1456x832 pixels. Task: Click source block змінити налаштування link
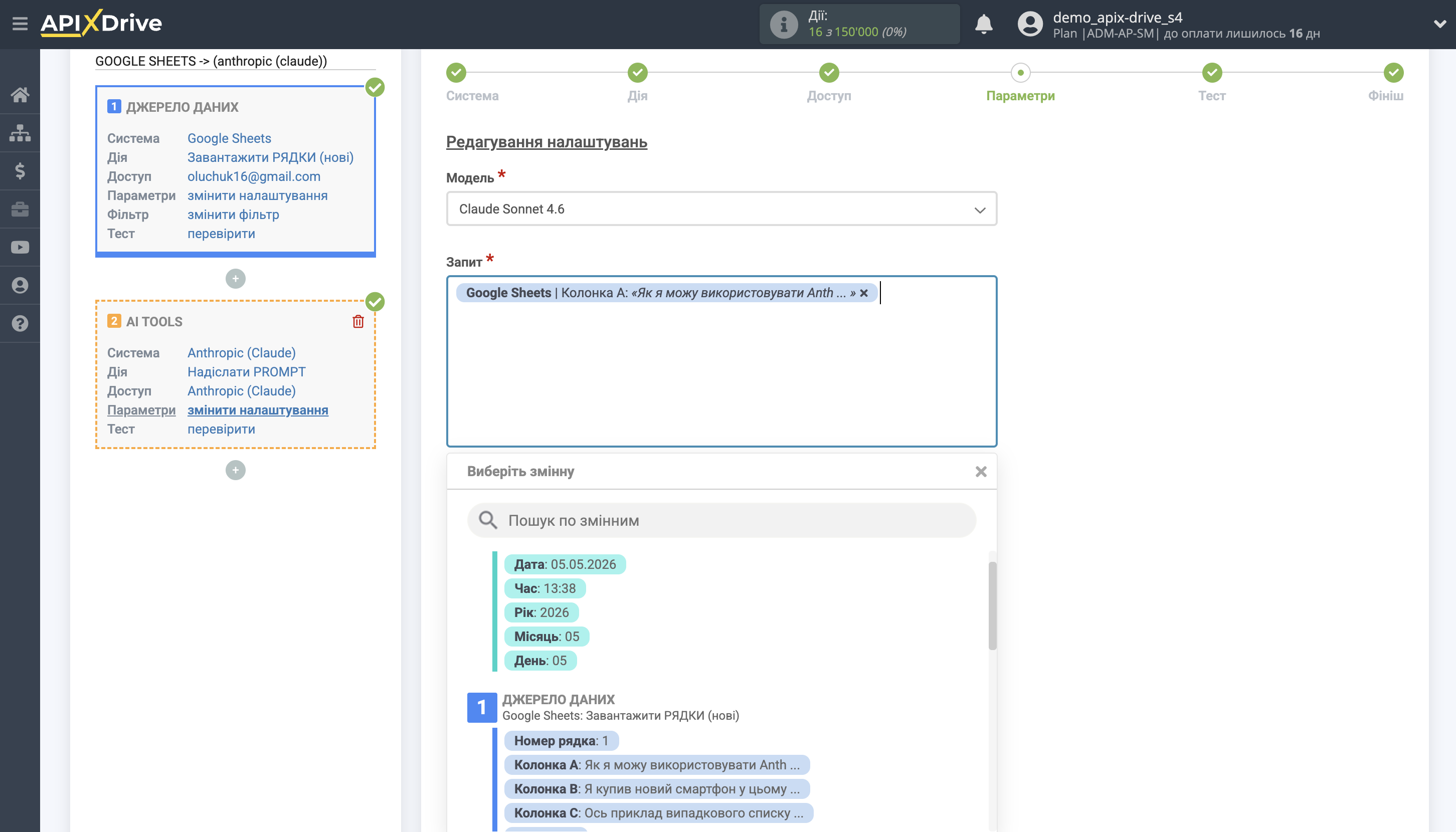pos(257,195)
